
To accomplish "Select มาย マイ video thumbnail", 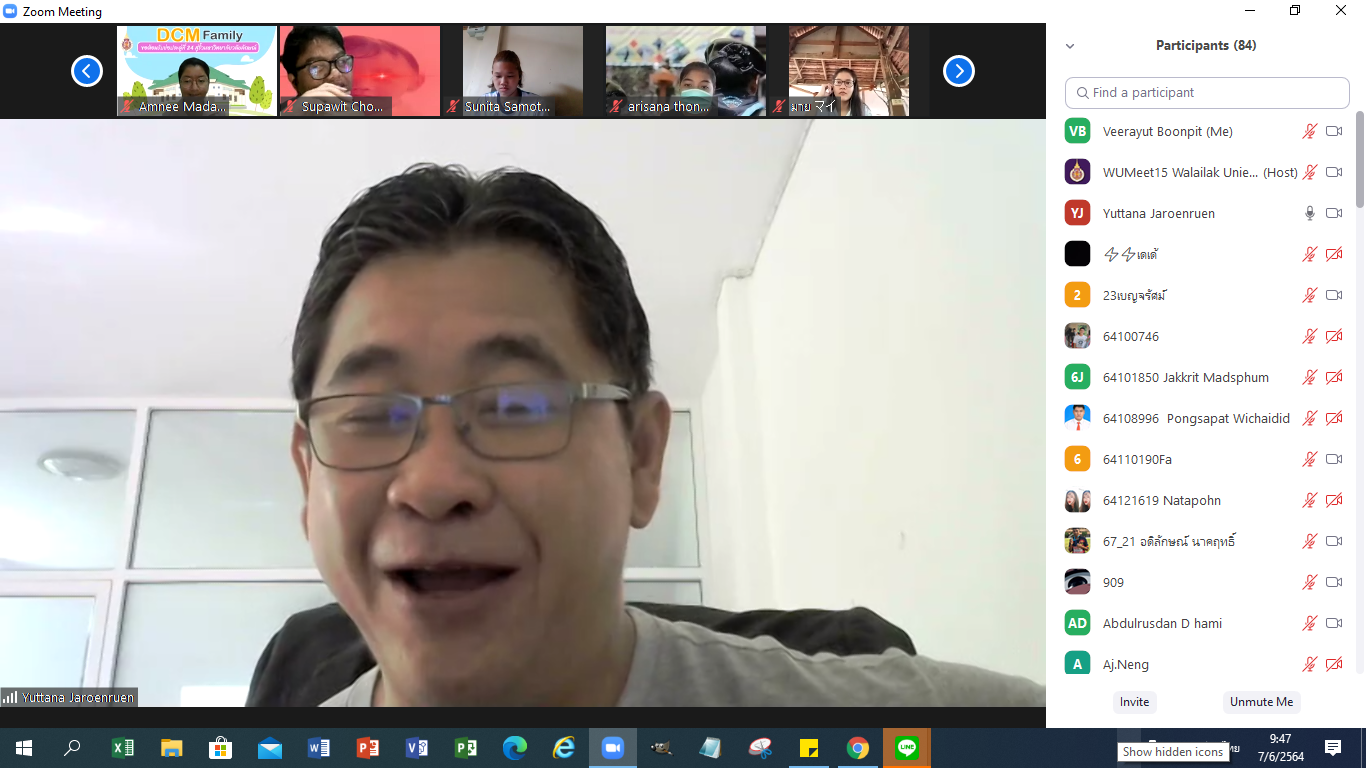I will [x=849, y=71].
